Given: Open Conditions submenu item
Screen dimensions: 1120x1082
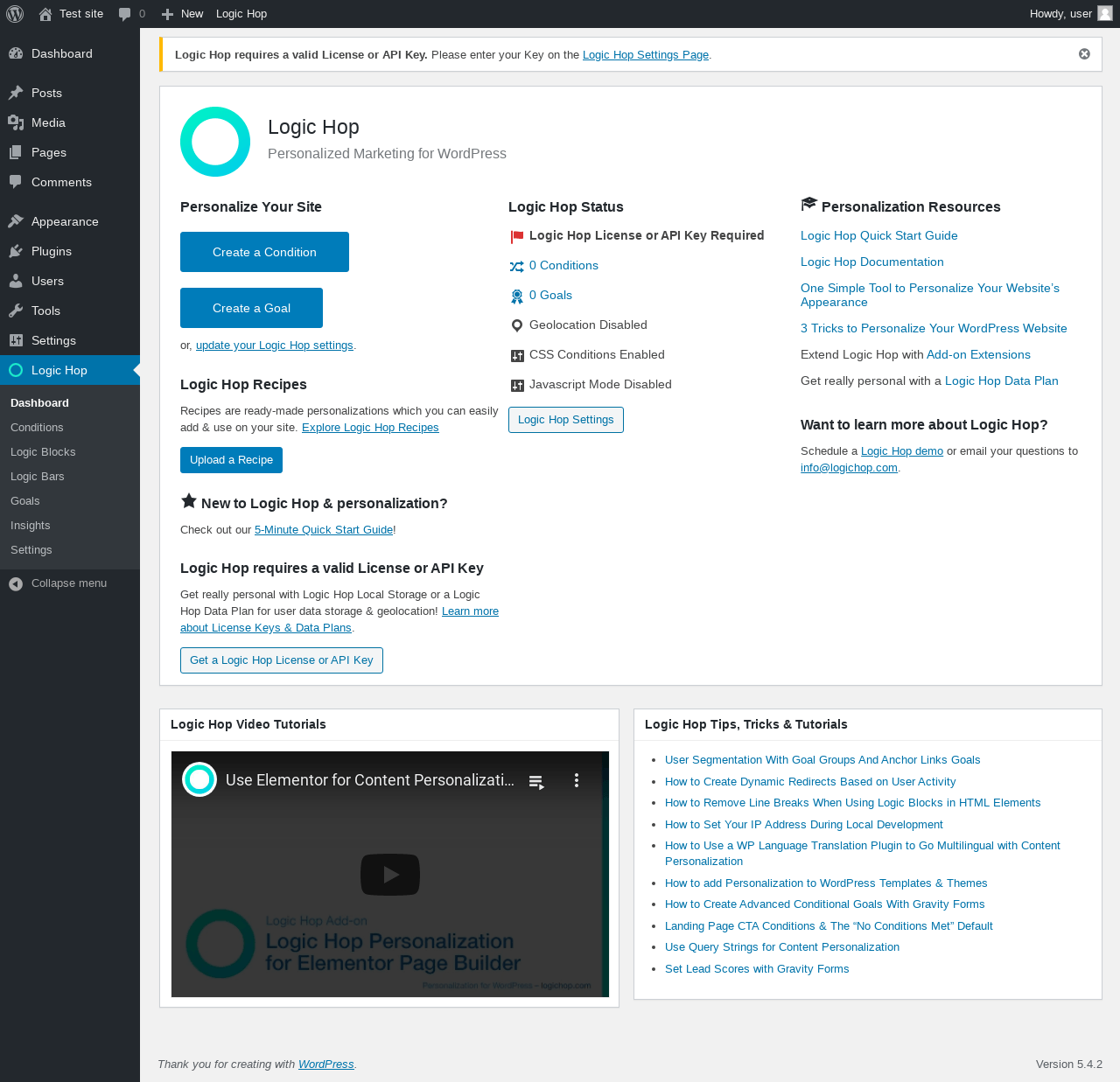Looking at the screenshot, I should [37, 428].
